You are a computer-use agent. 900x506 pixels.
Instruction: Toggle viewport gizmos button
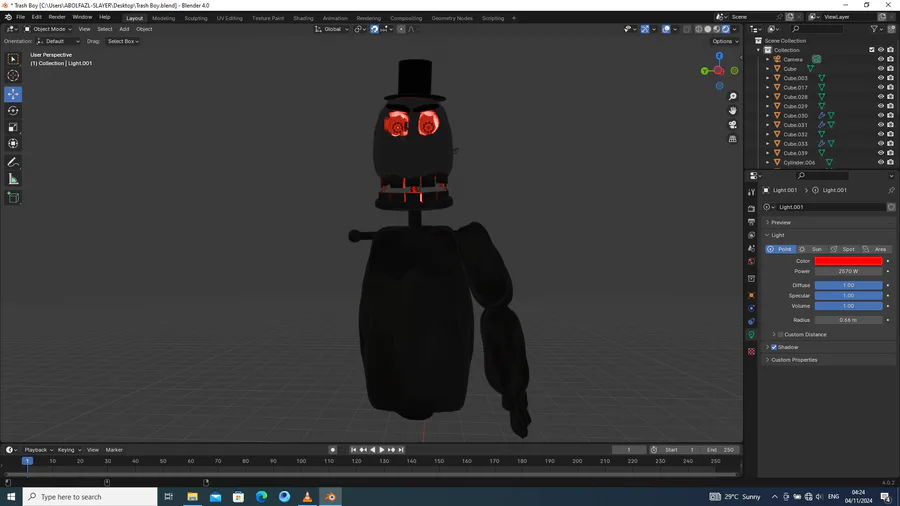(645, 29)
